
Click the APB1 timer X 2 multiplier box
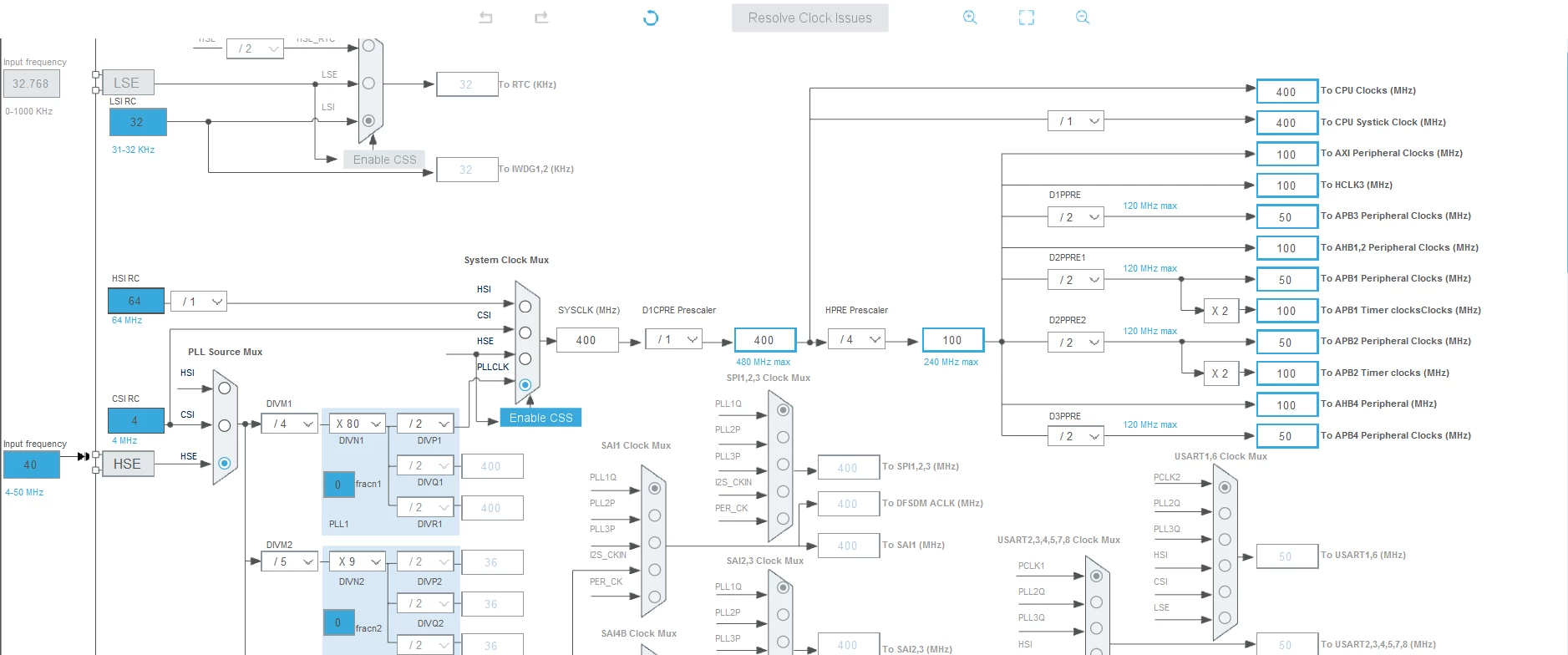point(1220,311)
